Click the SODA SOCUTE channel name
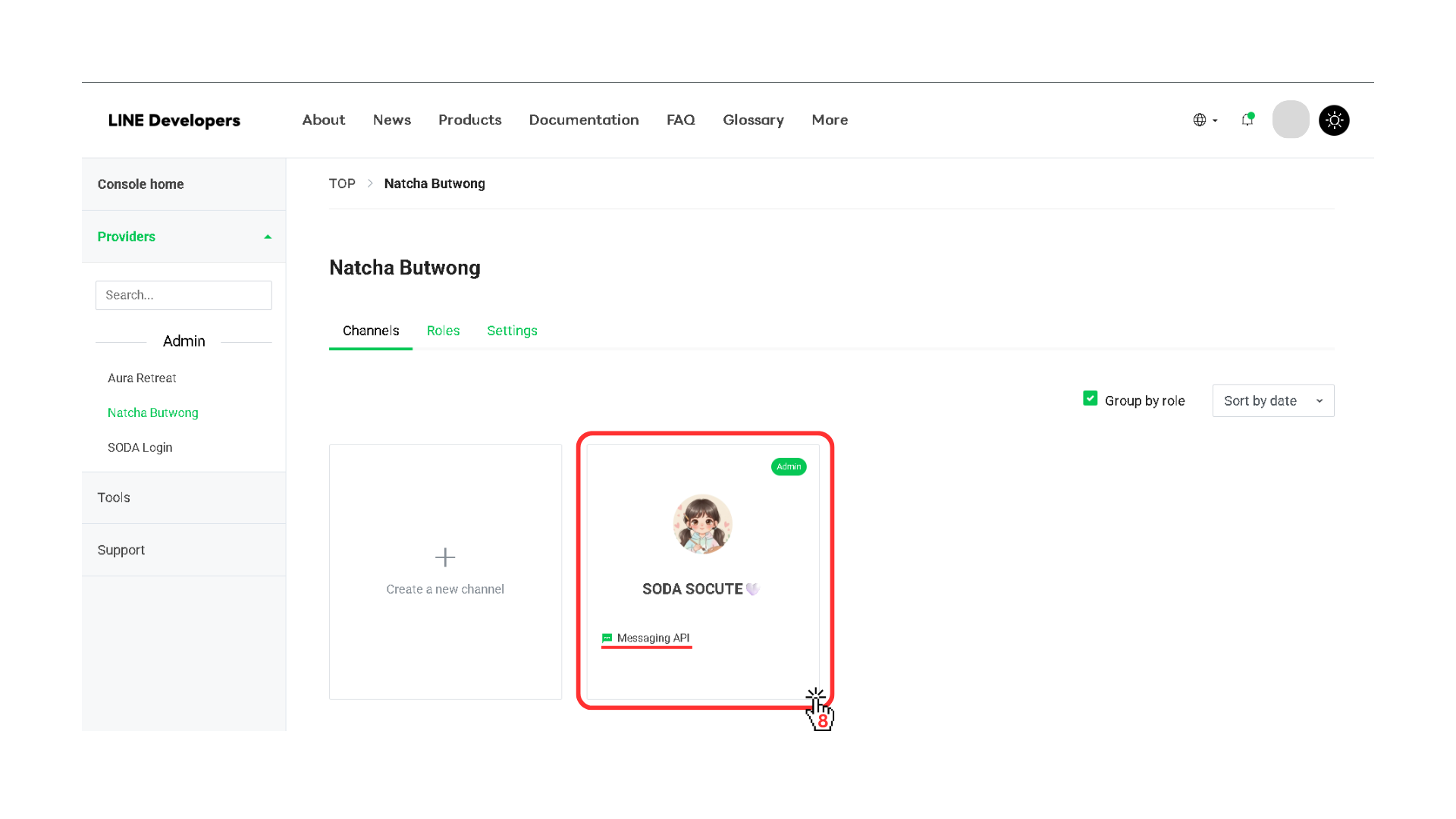 pyautogui.click(x=701, y=589)
